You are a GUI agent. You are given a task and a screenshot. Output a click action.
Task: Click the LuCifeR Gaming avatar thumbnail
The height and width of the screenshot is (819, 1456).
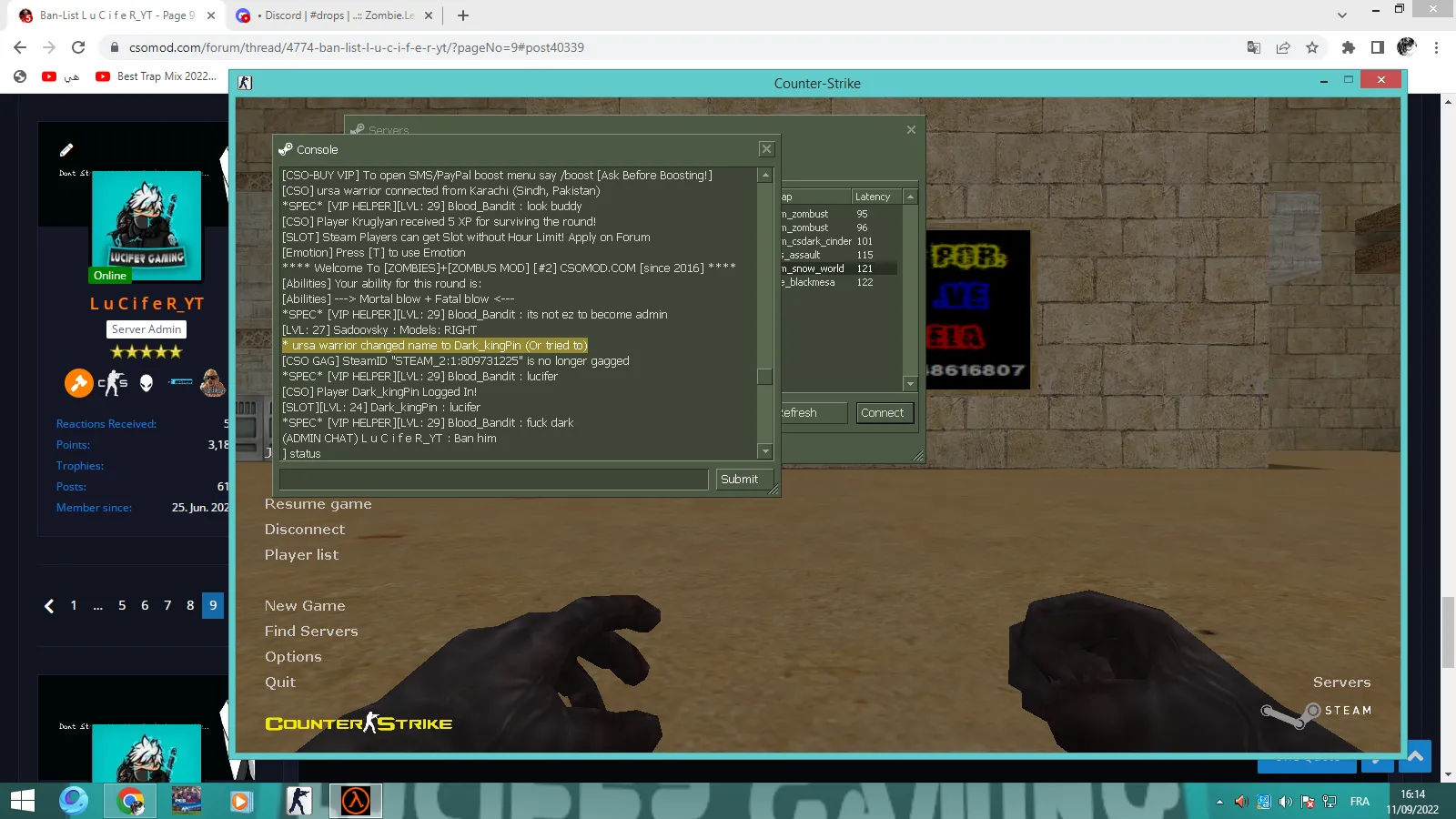click(147, 227)
